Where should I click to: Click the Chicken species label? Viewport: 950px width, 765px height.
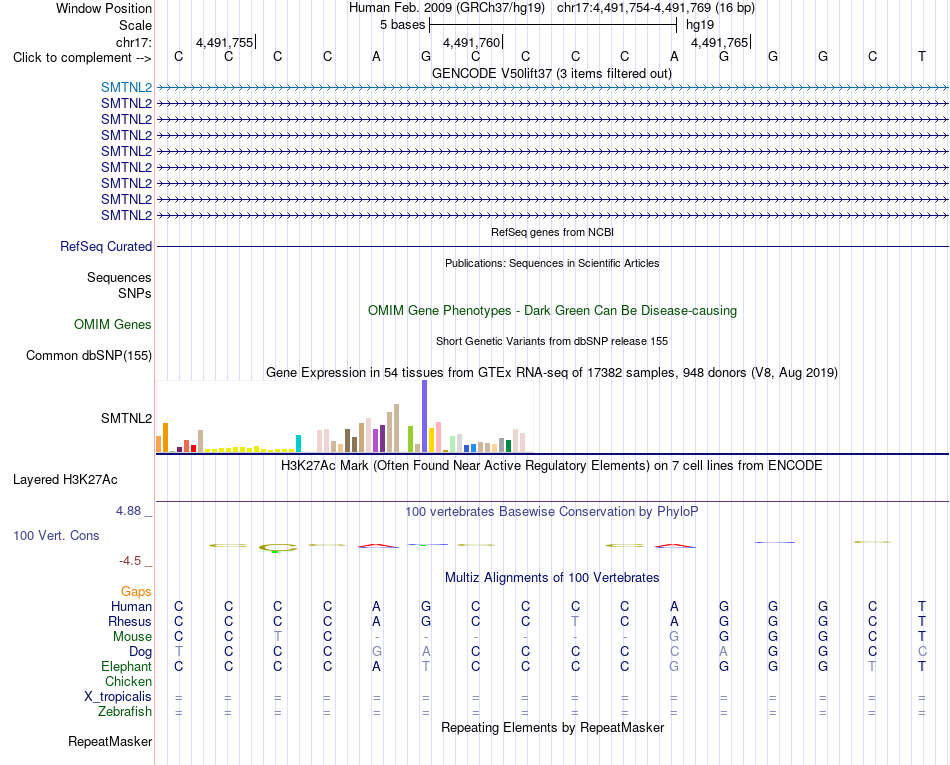pos(128,681)
